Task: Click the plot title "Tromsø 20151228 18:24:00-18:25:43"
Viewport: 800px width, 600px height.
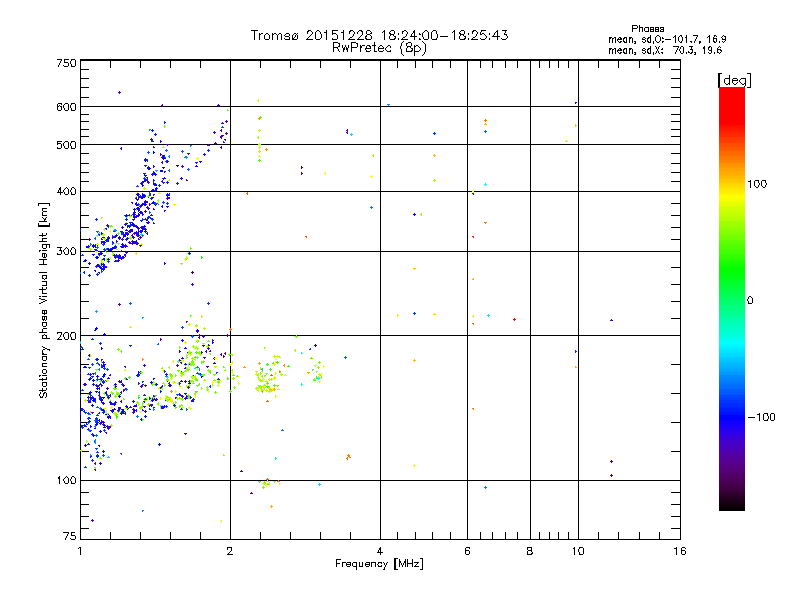Action: click(379, 35)
